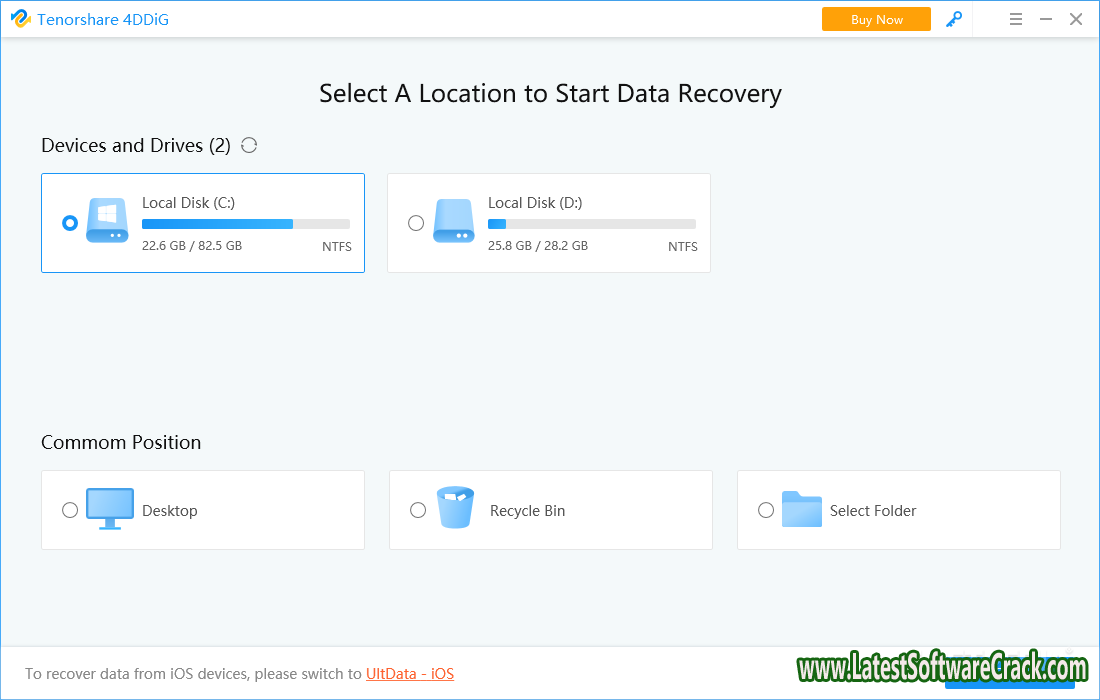Click the Local Disk (D:) label text
This screenshot has width=1100, height=700.
click(x=535, y=203)
